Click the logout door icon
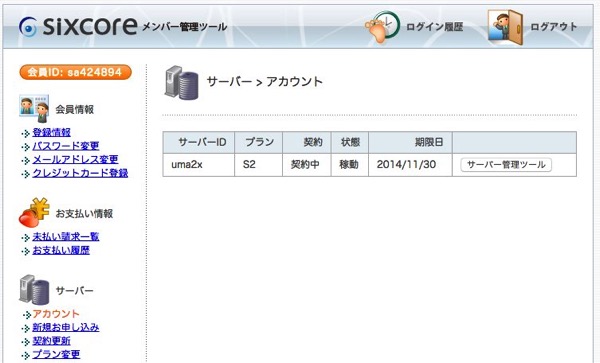This screenshot has height=363, width=600. [x=505, y=27]
